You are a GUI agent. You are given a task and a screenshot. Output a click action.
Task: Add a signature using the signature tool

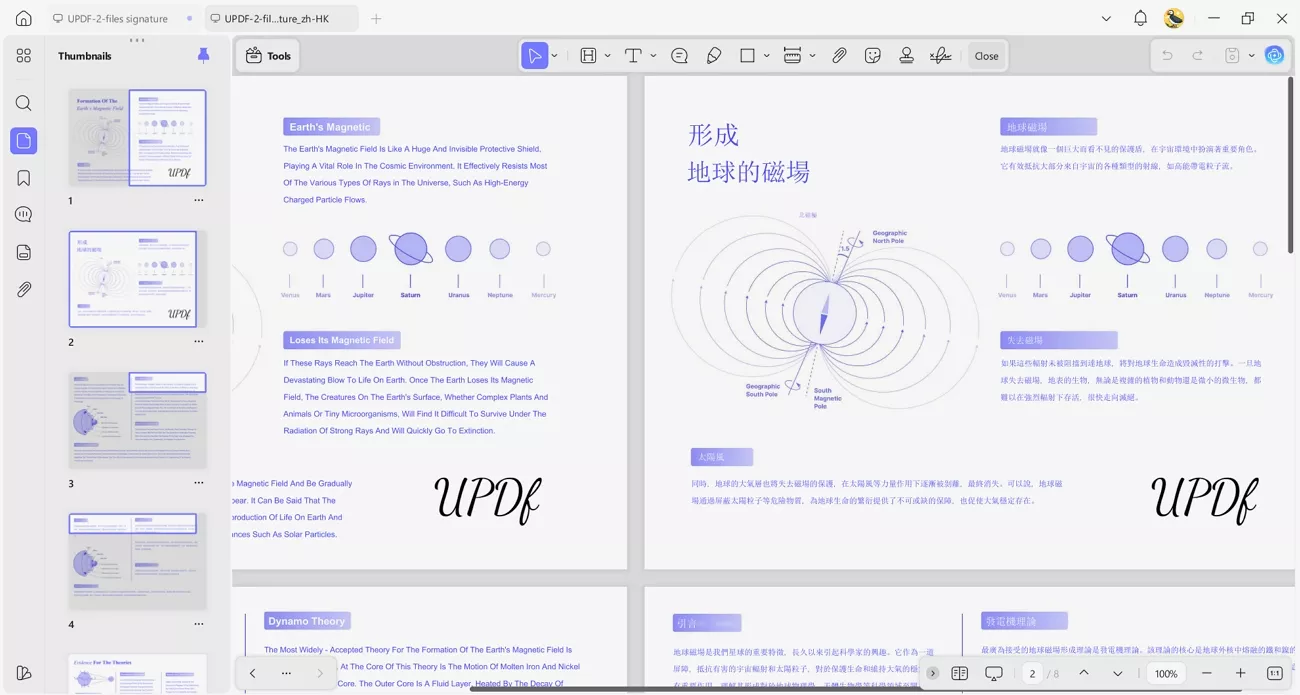click(940, 55)
